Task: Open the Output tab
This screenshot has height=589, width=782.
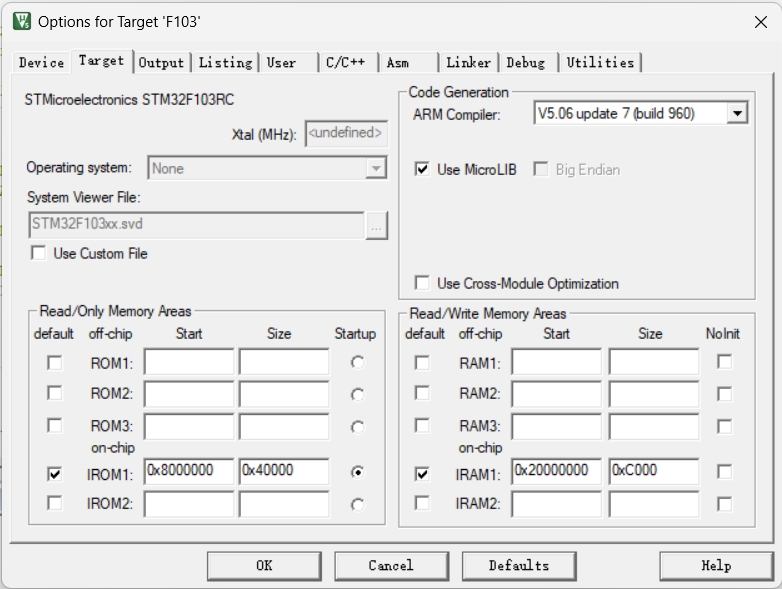Action: tap(161, 63)
